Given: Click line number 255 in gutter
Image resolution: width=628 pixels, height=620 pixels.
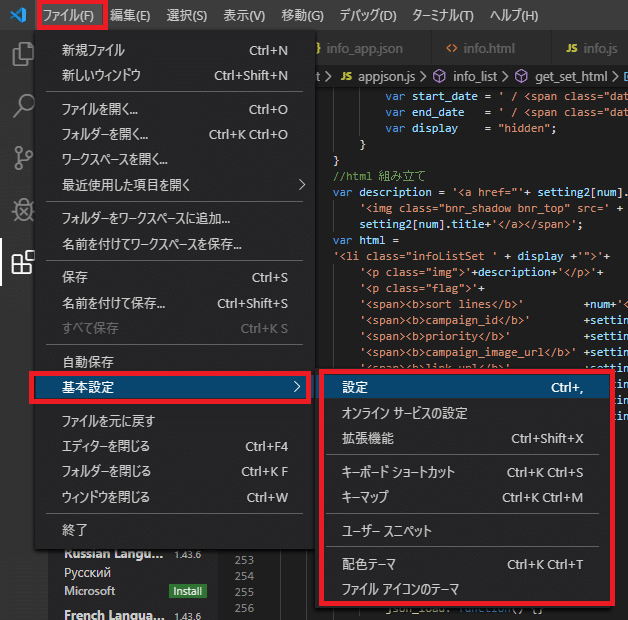Looking at the screenshot, I should click(244, 592).
